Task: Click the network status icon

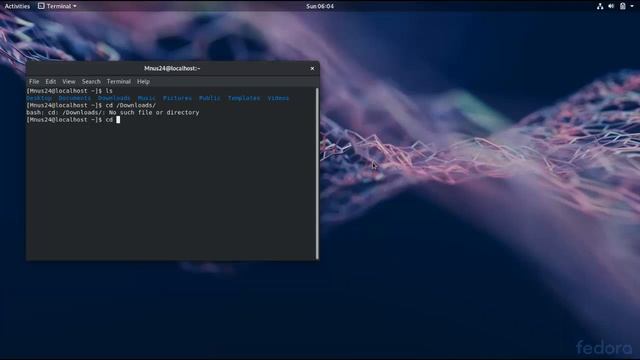Action: pyautogui.click(x=600, y=6)
